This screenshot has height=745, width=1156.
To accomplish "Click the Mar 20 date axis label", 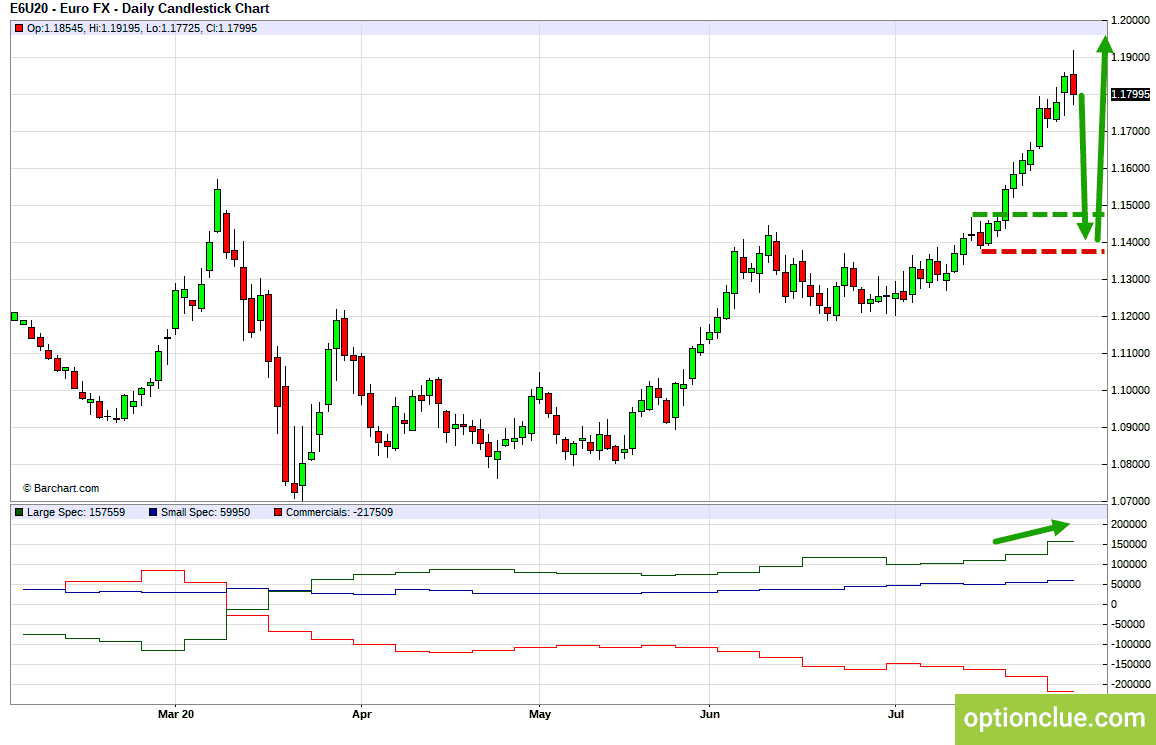I will [176, 714].
